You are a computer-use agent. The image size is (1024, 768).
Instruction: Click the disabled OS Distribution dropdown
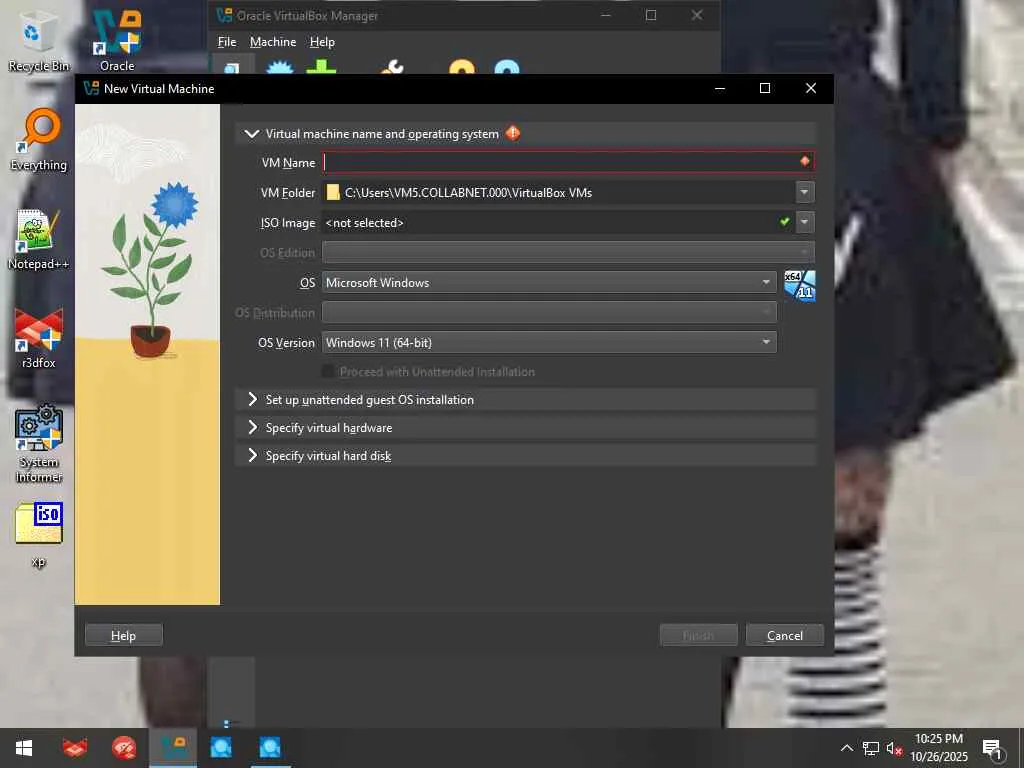(549, 312)
